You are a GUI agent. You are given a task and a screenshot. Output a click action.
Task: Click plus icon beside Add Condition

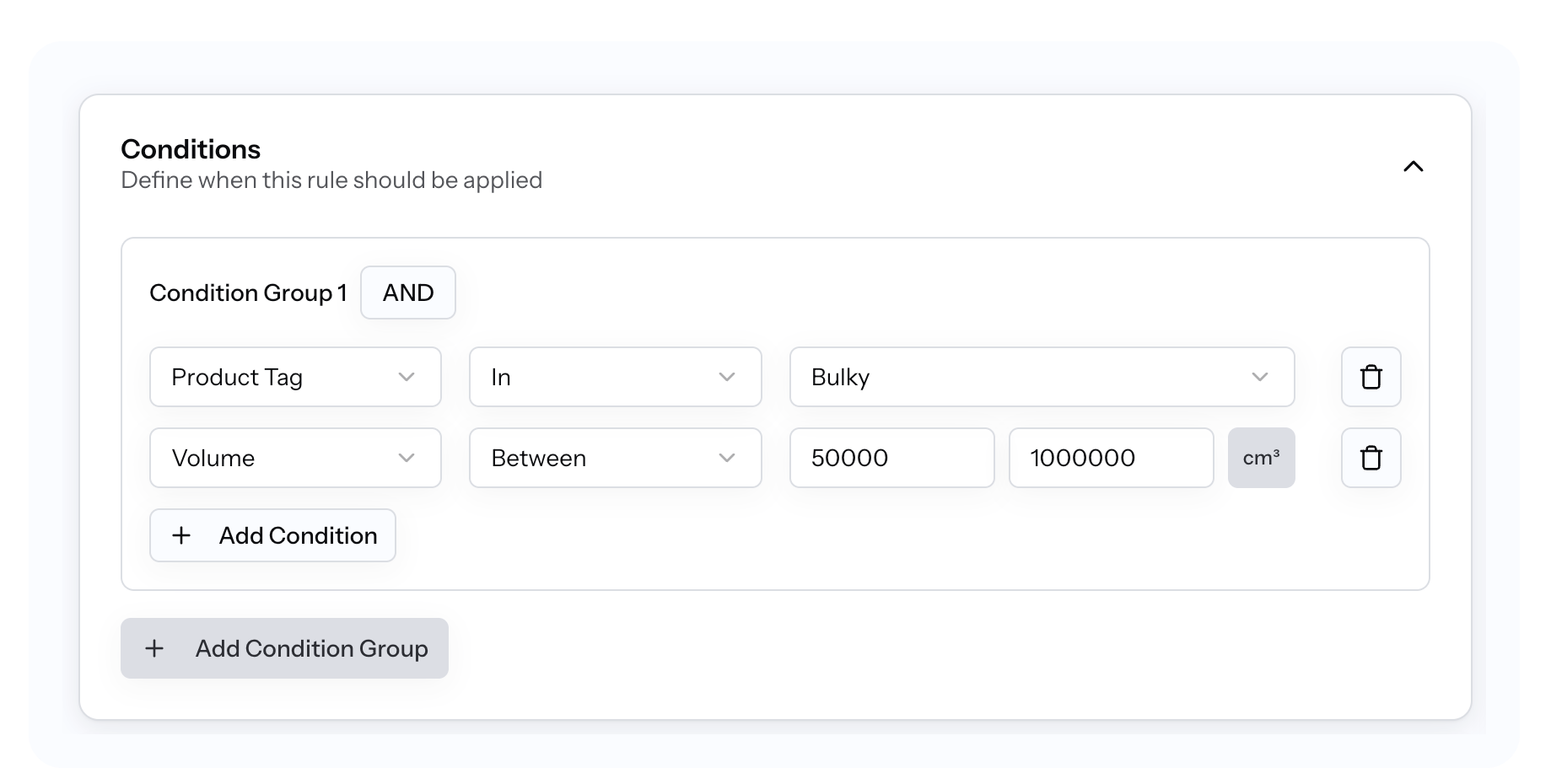(x=181, y=535)
